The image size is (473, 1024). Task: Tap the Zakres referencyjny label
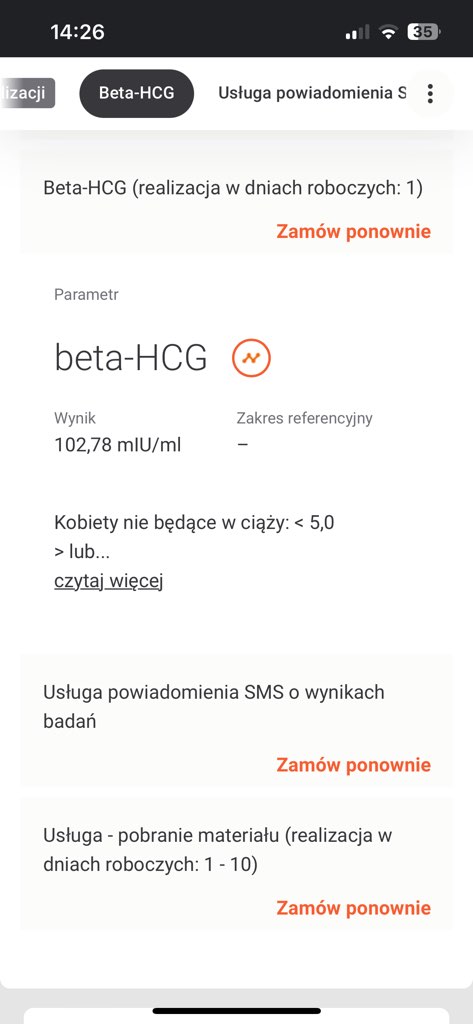point(304,418)
